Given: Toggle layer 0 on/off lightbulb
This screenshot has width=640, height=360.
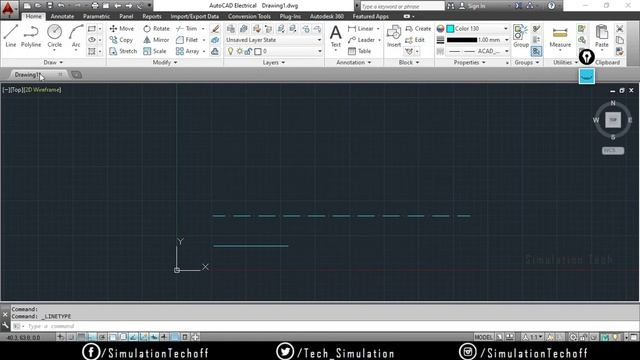Looking at the screenshot, I should click(231, 51).
